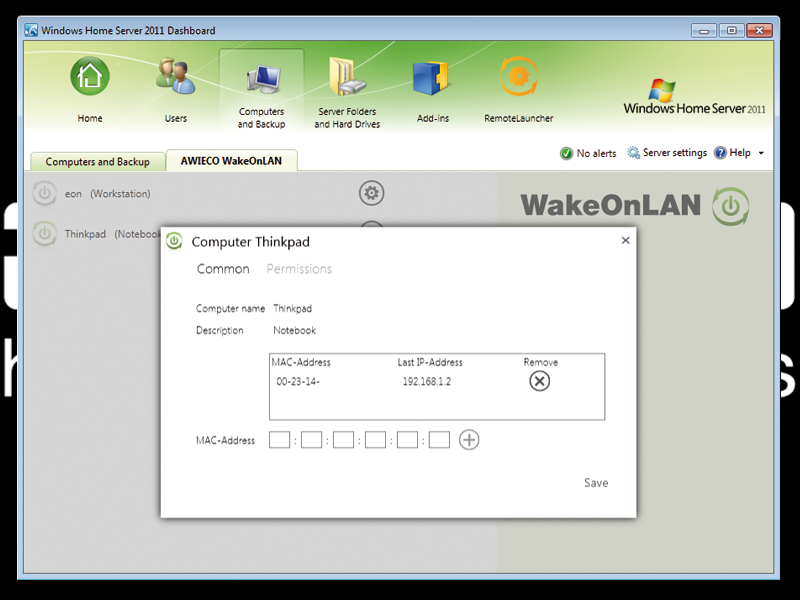Viewport: 800px width, 600px height.
Task: Open Server settings link
Action: click(x=674, y=153)
